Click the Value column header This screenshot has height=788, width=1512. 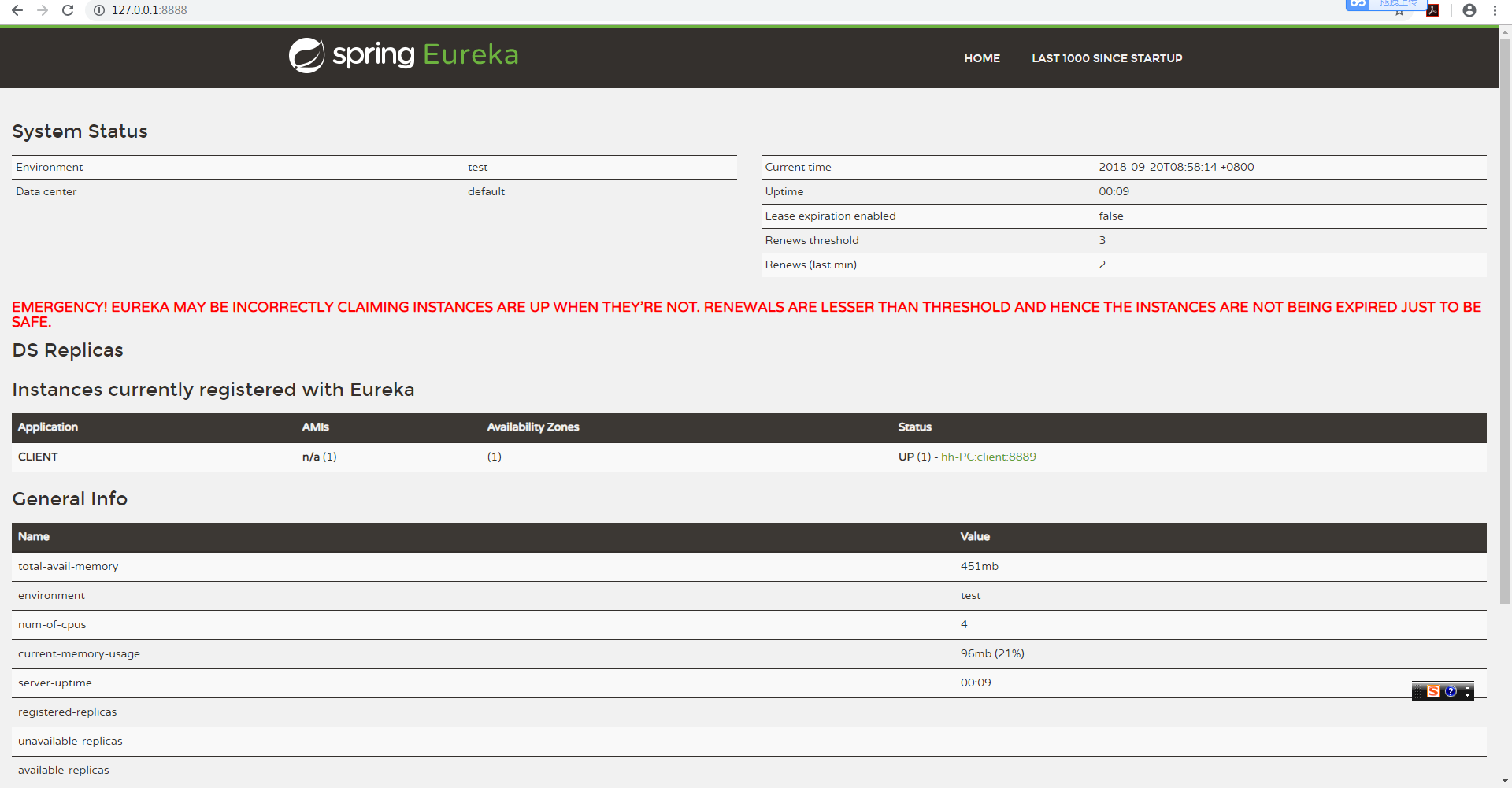click(974, 536)
